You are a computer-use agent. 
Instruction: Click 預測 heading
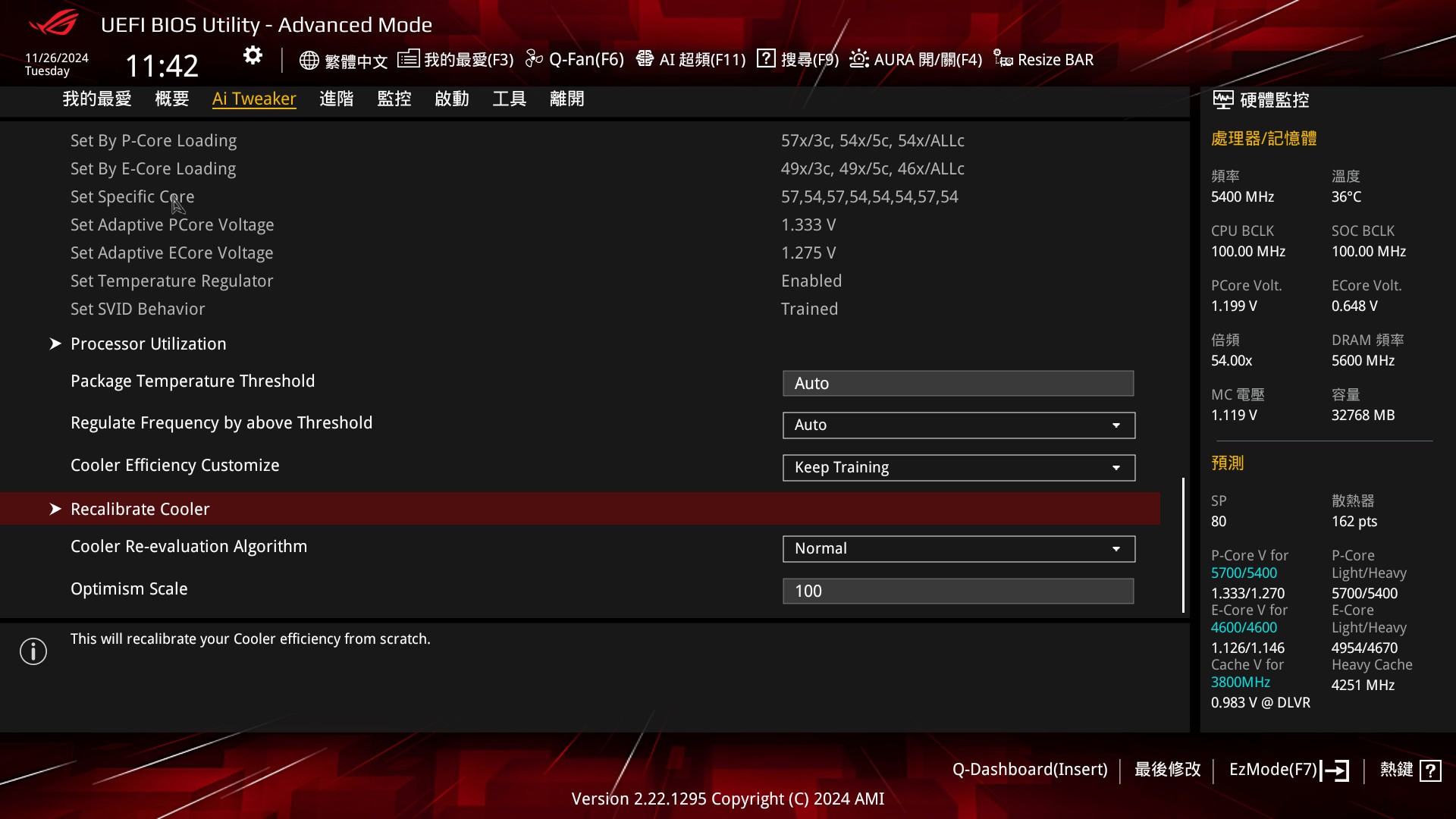click(1228, 463)
